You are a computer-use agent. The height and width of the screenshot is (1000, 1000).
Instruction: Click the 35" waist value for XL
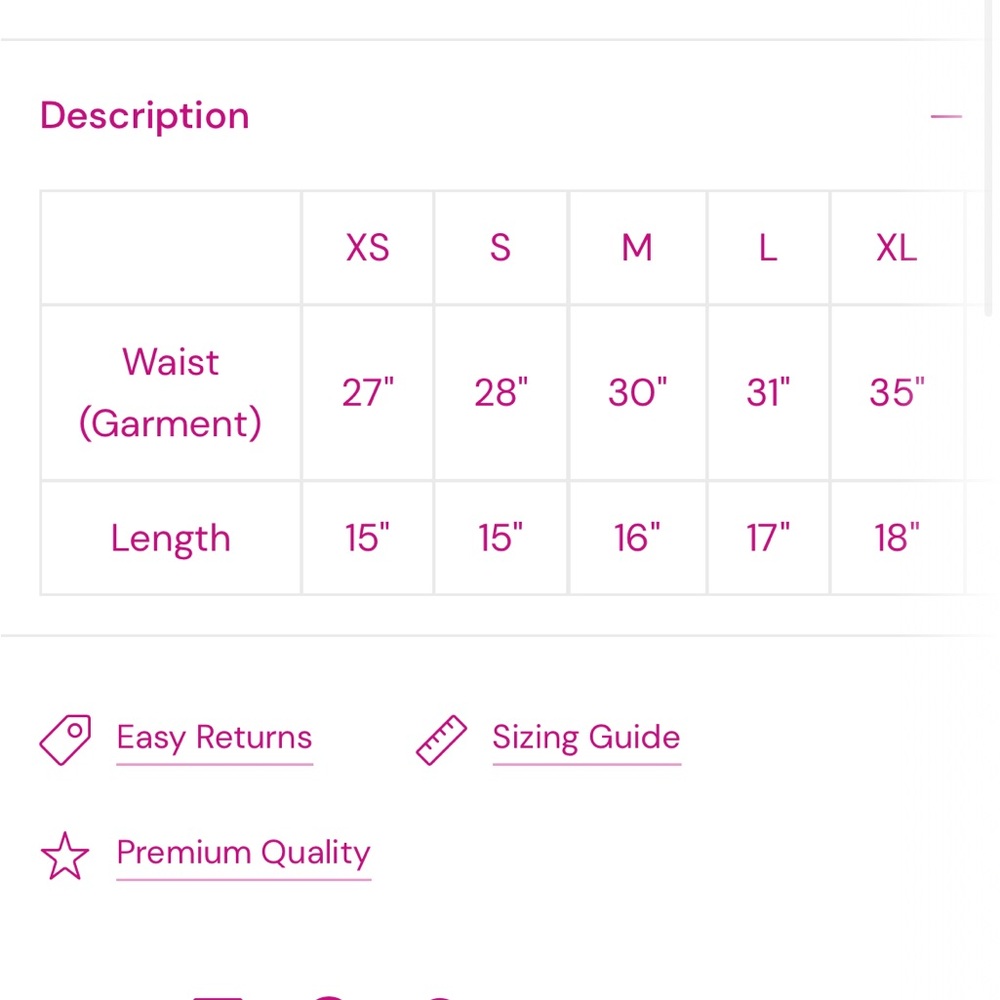point(897,392)
